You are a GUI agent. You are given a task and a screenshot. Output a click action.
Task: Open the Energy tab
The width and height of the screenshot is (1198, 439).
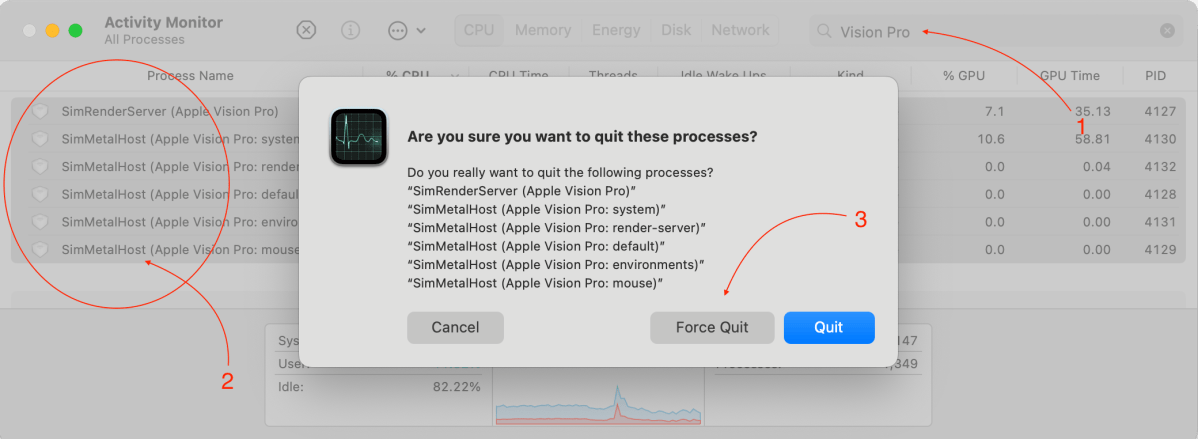click(x=616, y=30)
